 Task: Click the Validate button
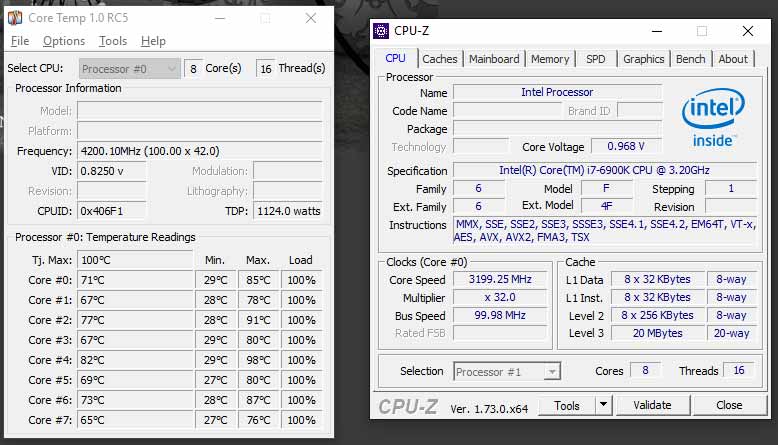click(x=652, y=405)
